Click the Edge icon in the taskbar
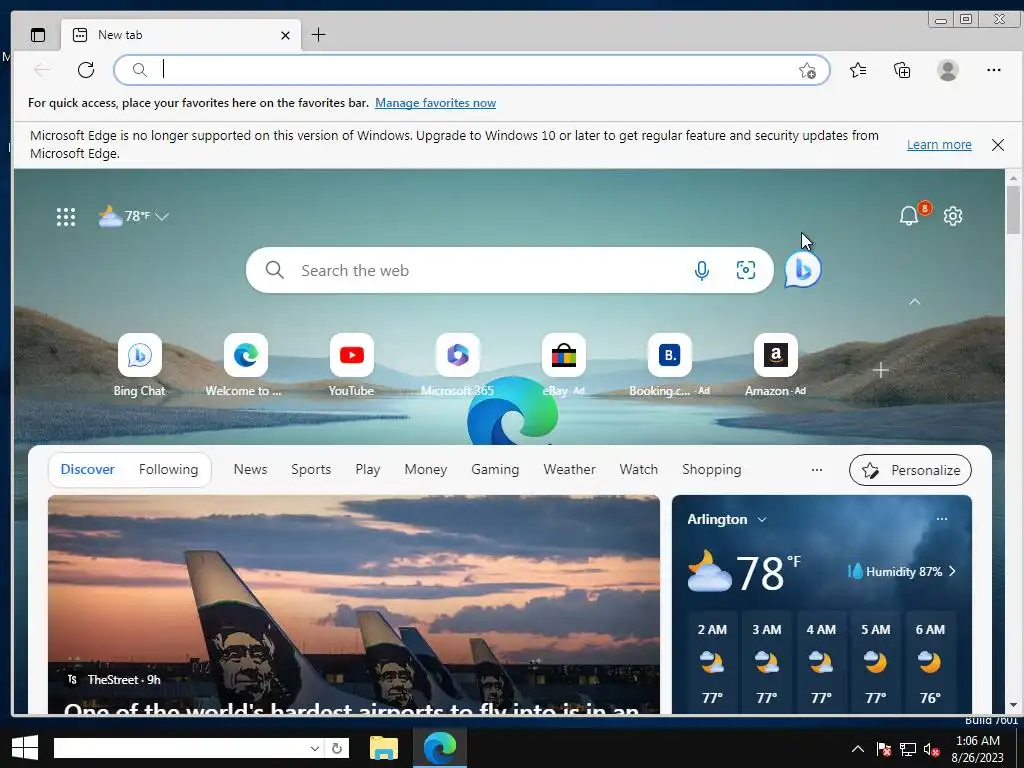The width and height of the screenshot is (1024, 768). point(440,748)
